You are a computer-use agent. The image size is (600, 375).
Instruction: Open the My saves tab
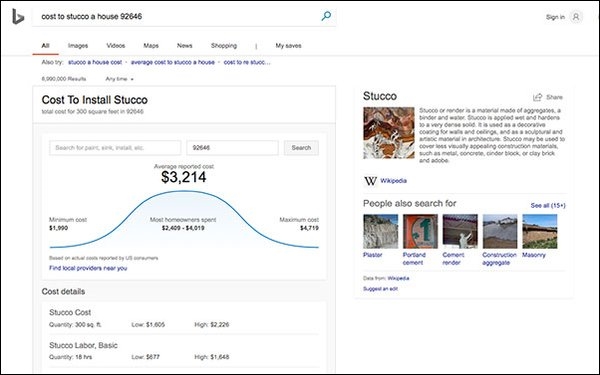tap(289, 46)
